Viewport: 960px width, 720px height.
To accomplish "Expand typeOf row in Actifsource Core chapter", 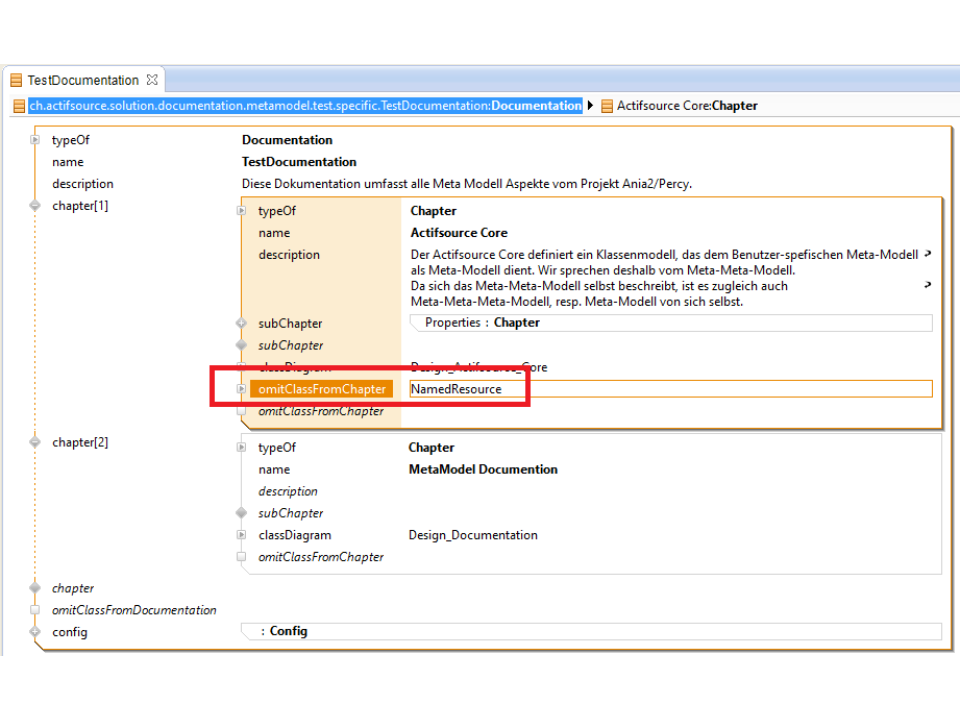I will pos(241,211).
